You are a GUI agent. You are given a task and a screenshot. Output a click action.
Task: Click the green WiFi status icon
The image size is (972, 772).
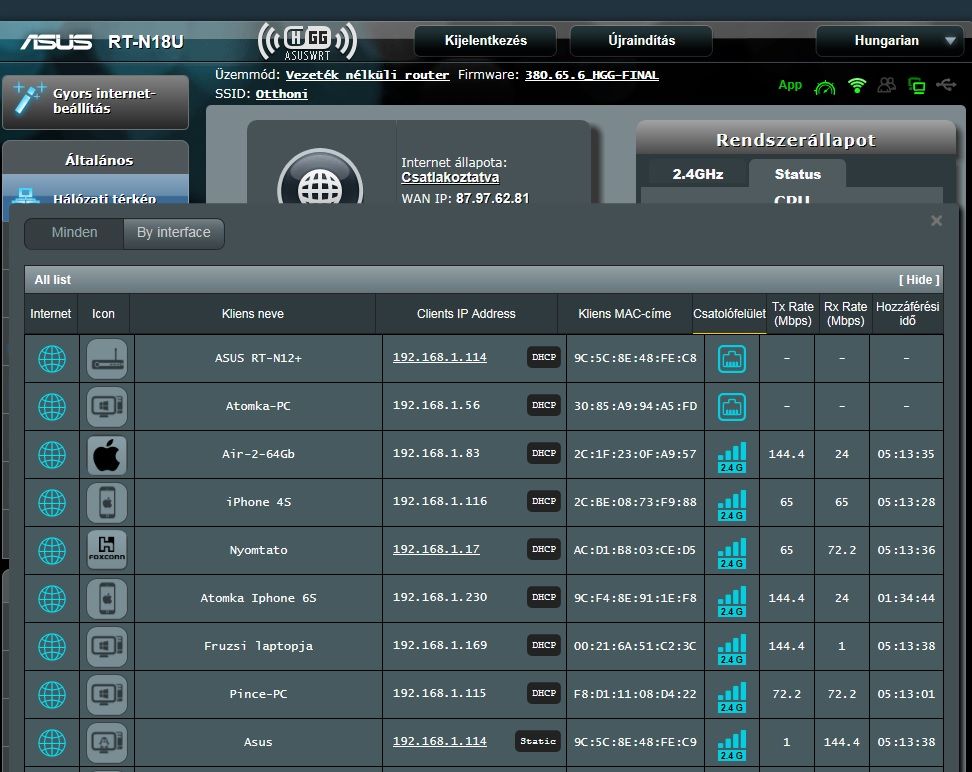[857, 86]
